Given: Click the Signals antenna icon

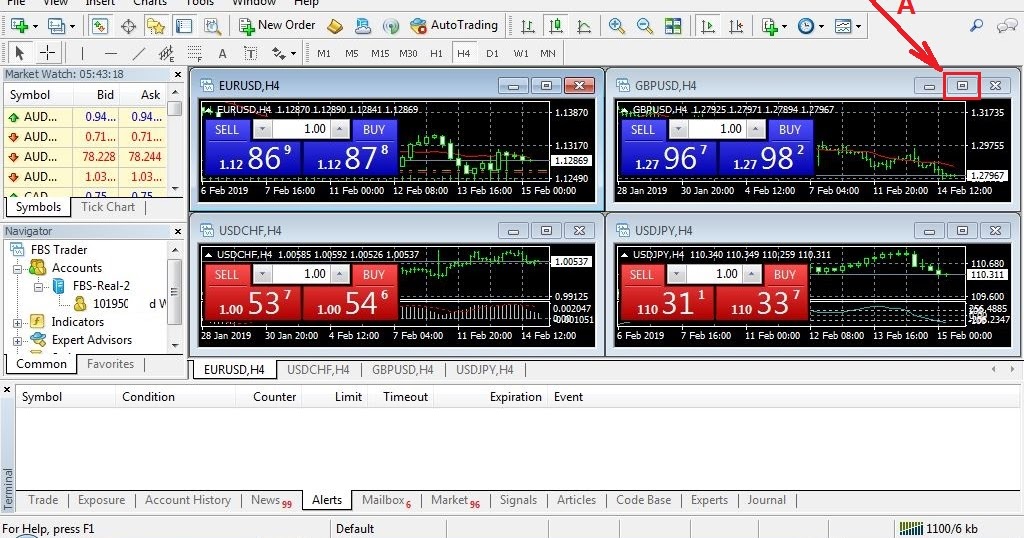Looking at the screenshot, I should click(x=391, y=26).
